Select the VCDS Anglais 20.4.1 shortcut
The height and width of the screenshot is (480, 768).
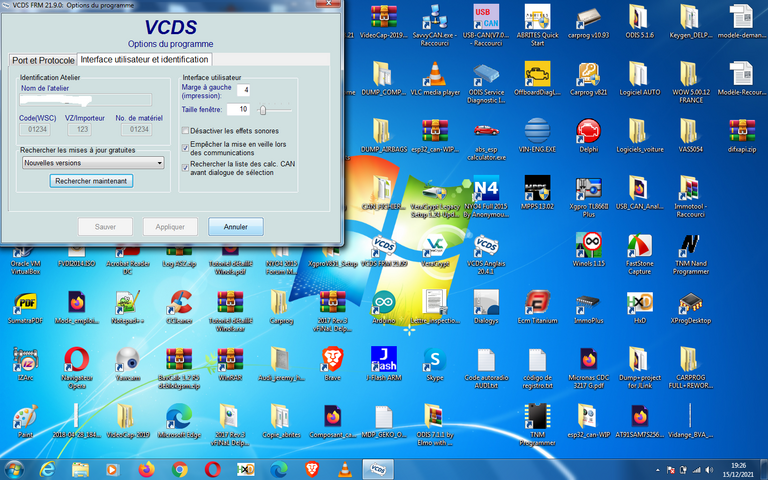click(486, 255)
